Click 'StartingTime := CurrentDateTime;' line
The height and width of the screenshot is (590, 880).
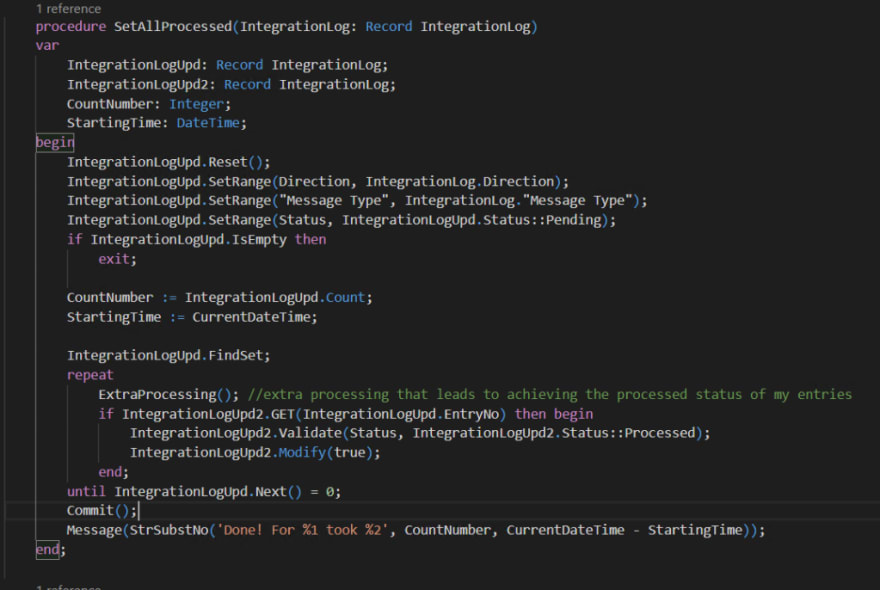[192, 317]
